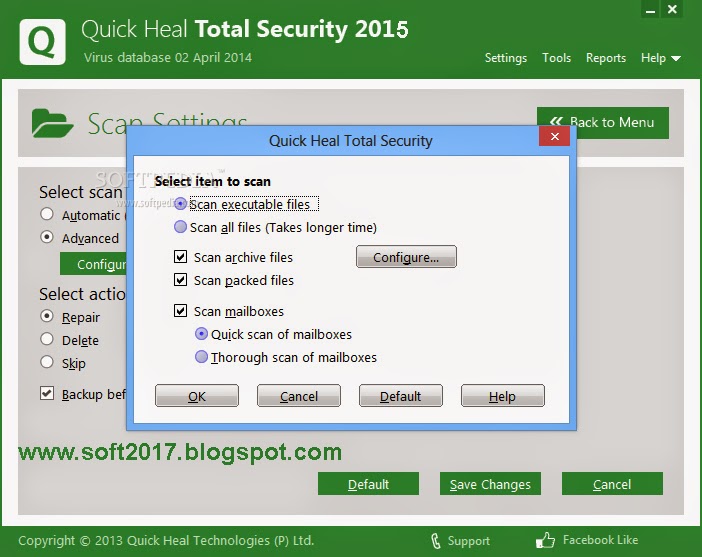Viewport: 702px width, 557px height.
Task: Open the Settings menu
Action: point(505,58)
